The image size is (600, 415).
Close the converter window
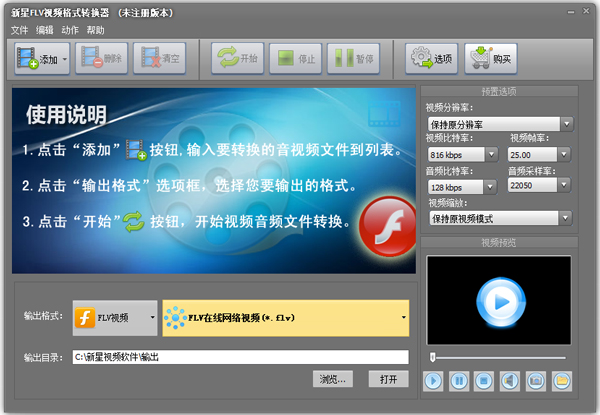(x=586, y=11)
